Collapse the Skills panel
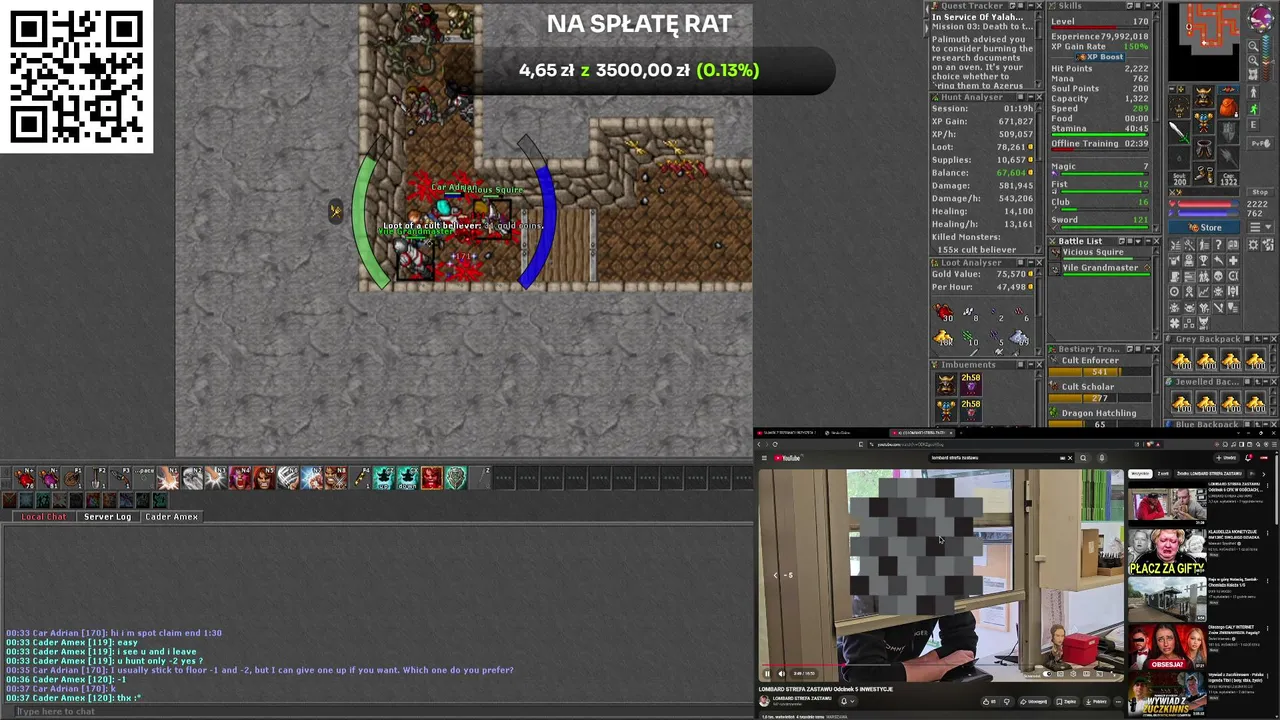This screenshot has height=720, width=1280. tap(1147, 6)
